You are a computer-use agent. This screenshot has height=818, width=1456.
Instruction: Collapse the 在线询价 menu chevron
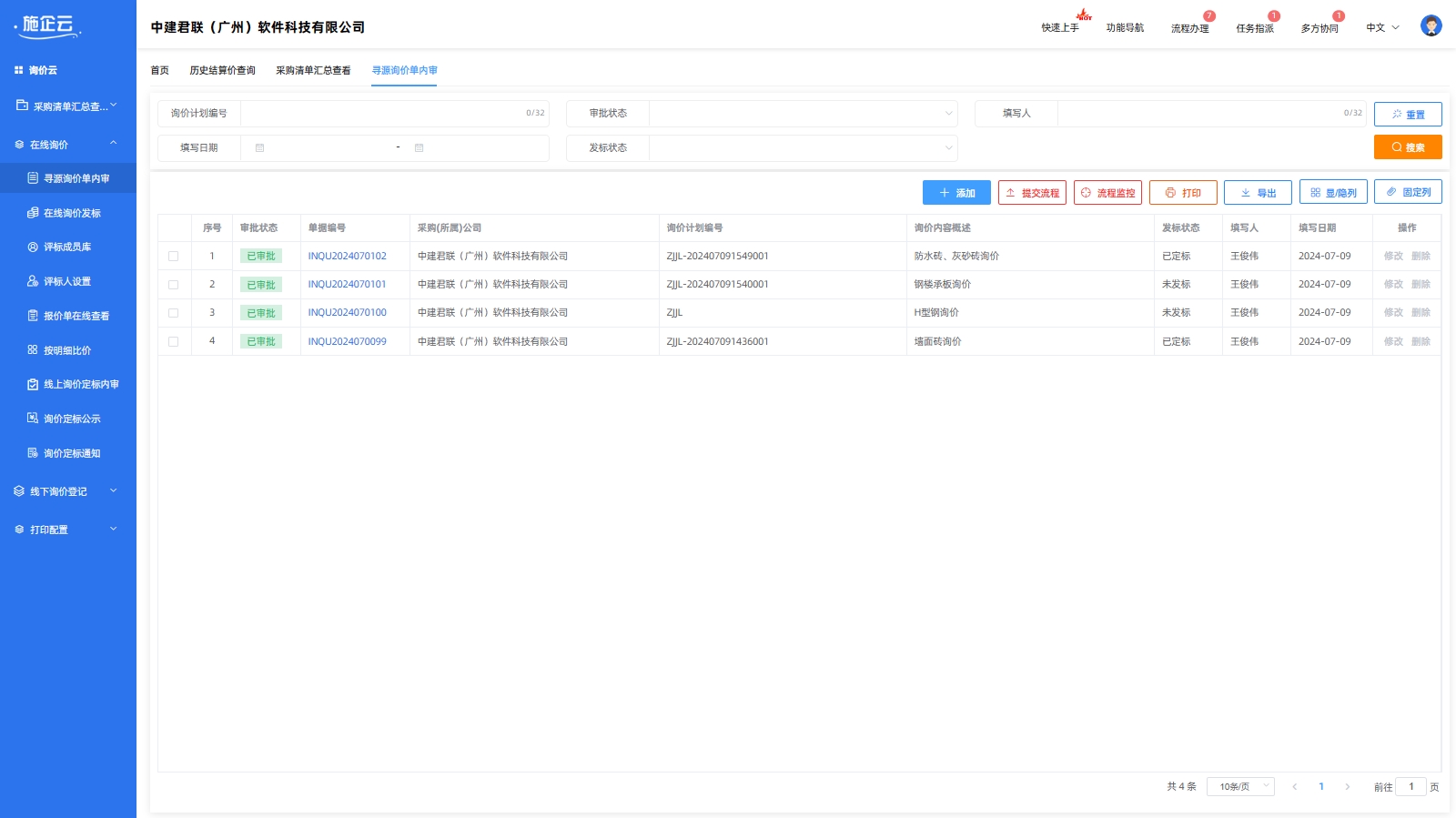(114, 144)
